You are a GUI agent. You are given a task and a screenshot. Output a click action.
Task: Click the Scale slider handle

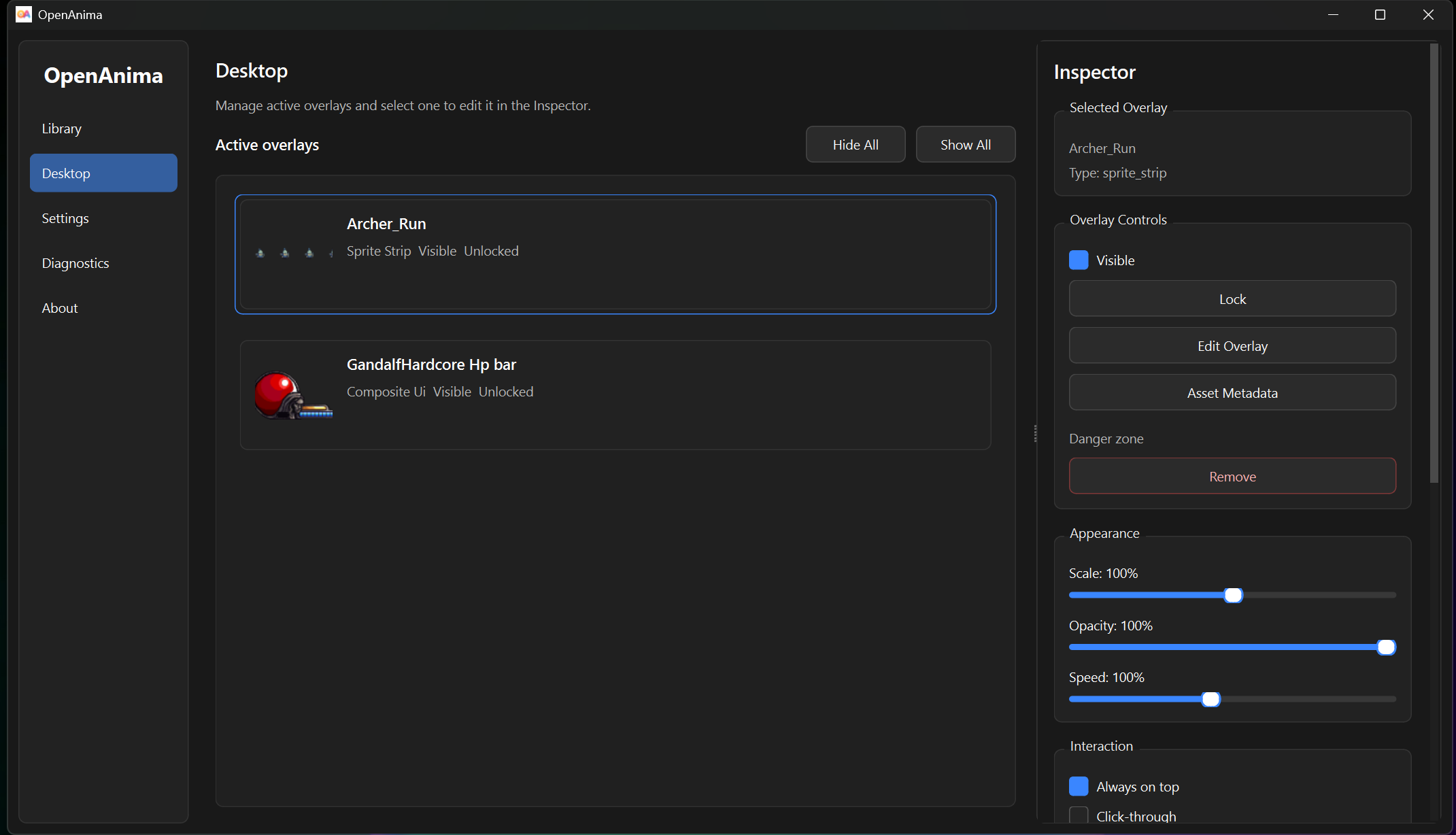pyautogui.click(x=1233, y=596)
